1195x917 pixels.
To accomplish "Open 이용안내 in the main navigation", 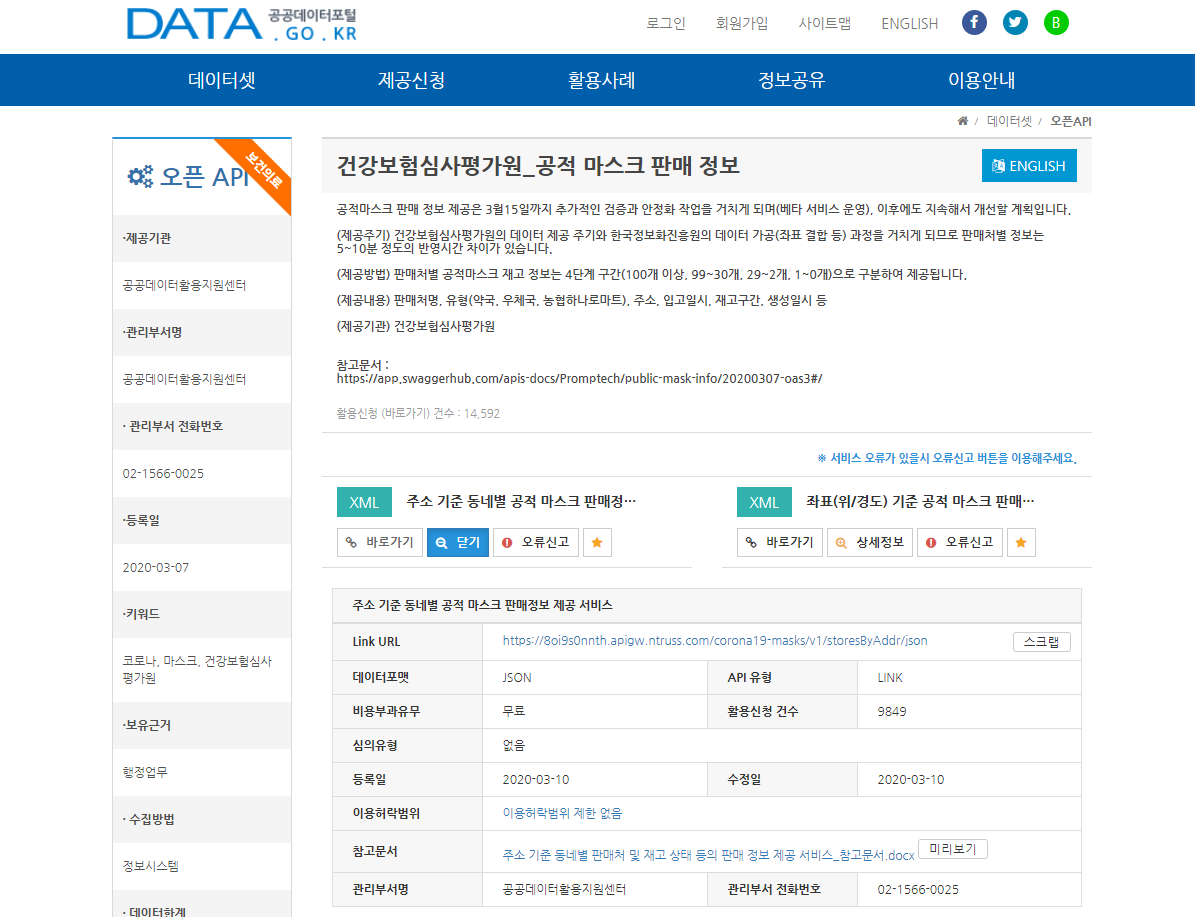I will (x=982, y=80).
